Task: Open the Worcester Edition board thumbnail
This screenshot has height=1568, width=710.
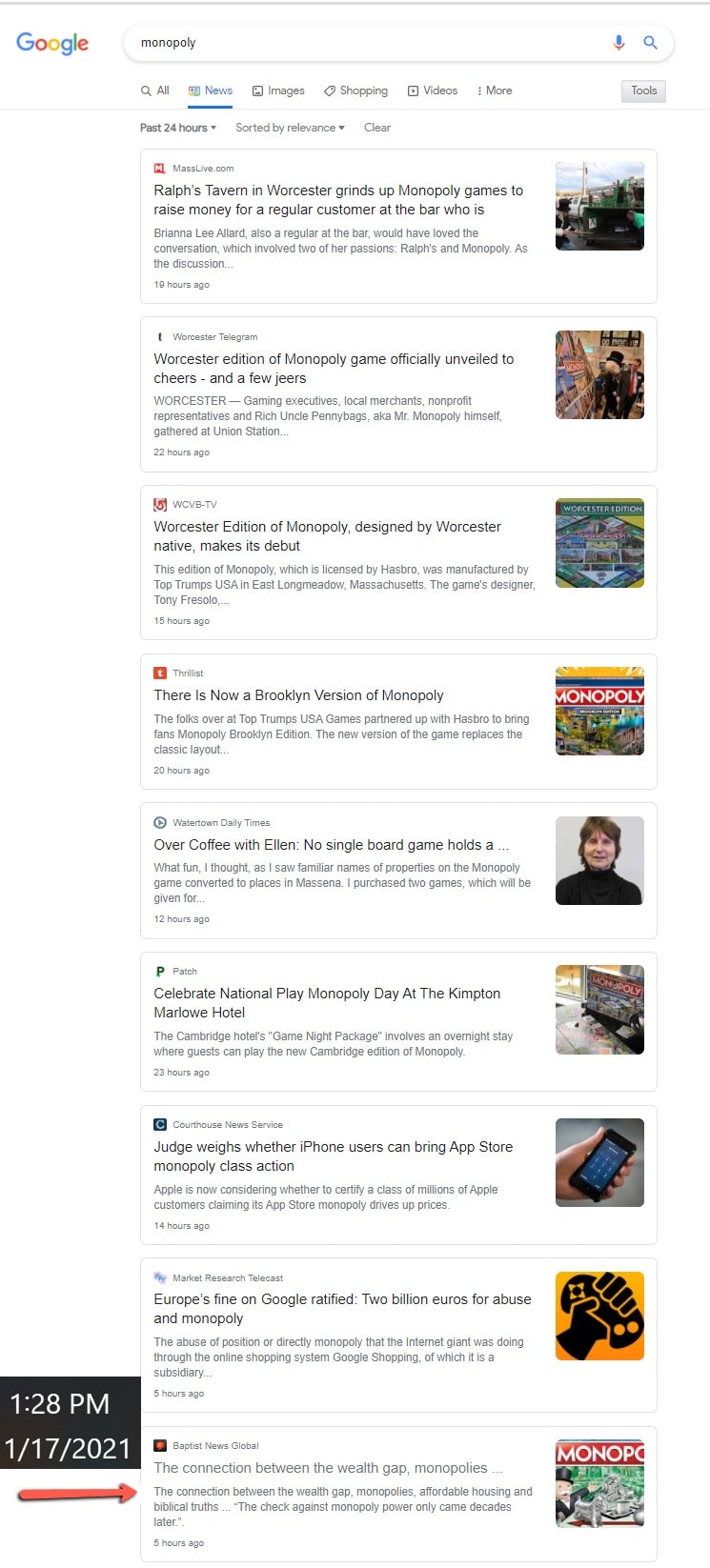Action: [599, 543]
